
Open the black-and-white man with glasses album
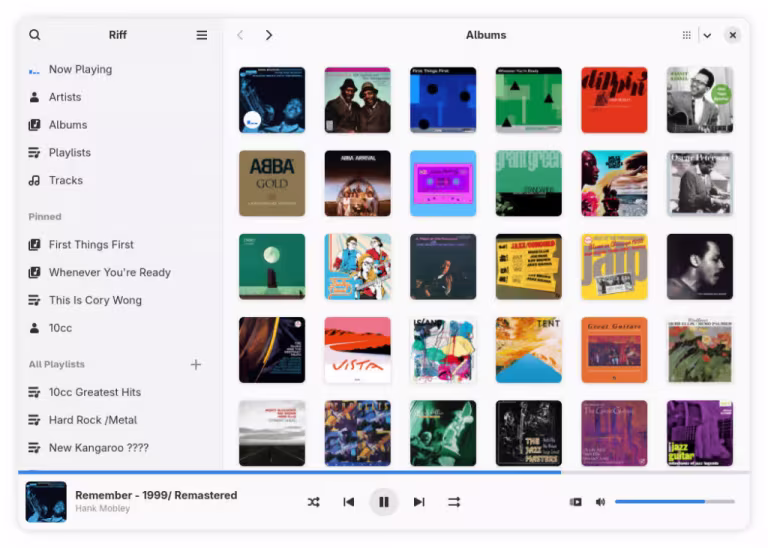pos(700,100)
